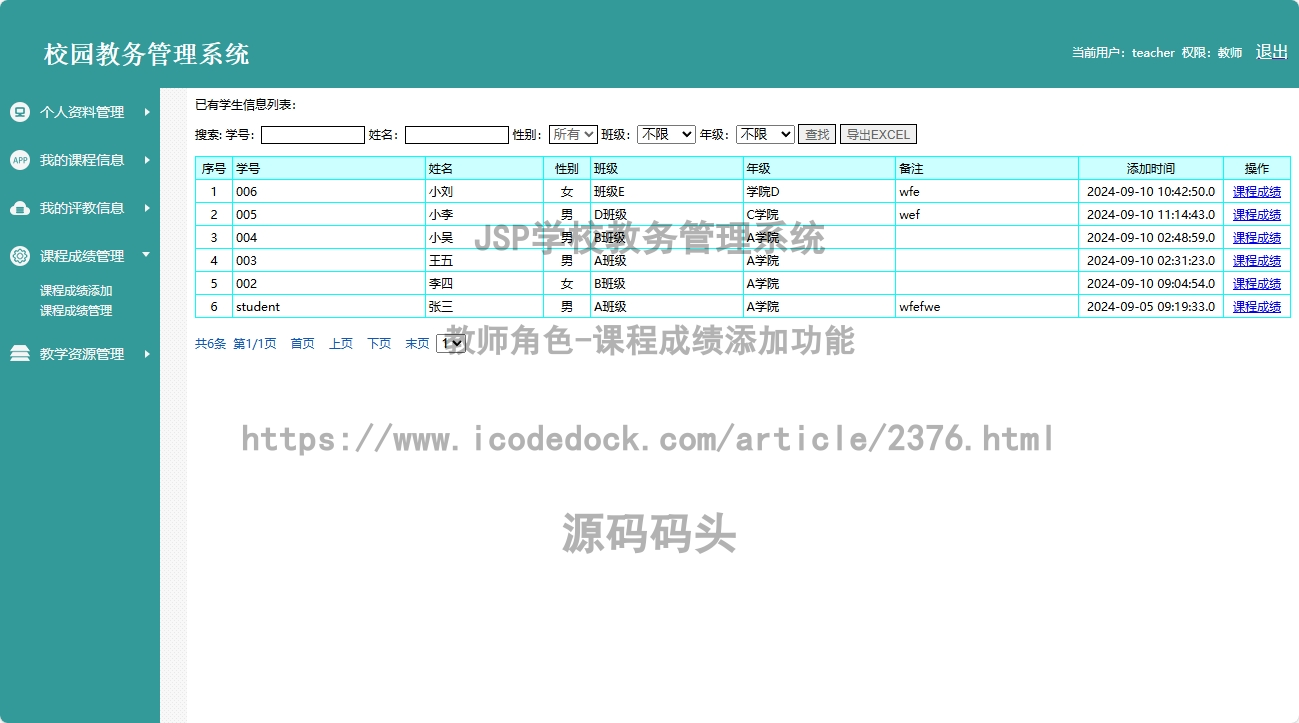The width and height of the screenshot is (1299, 723).
Task: Open the page number dropdown
Action: [x=451, y=343]
